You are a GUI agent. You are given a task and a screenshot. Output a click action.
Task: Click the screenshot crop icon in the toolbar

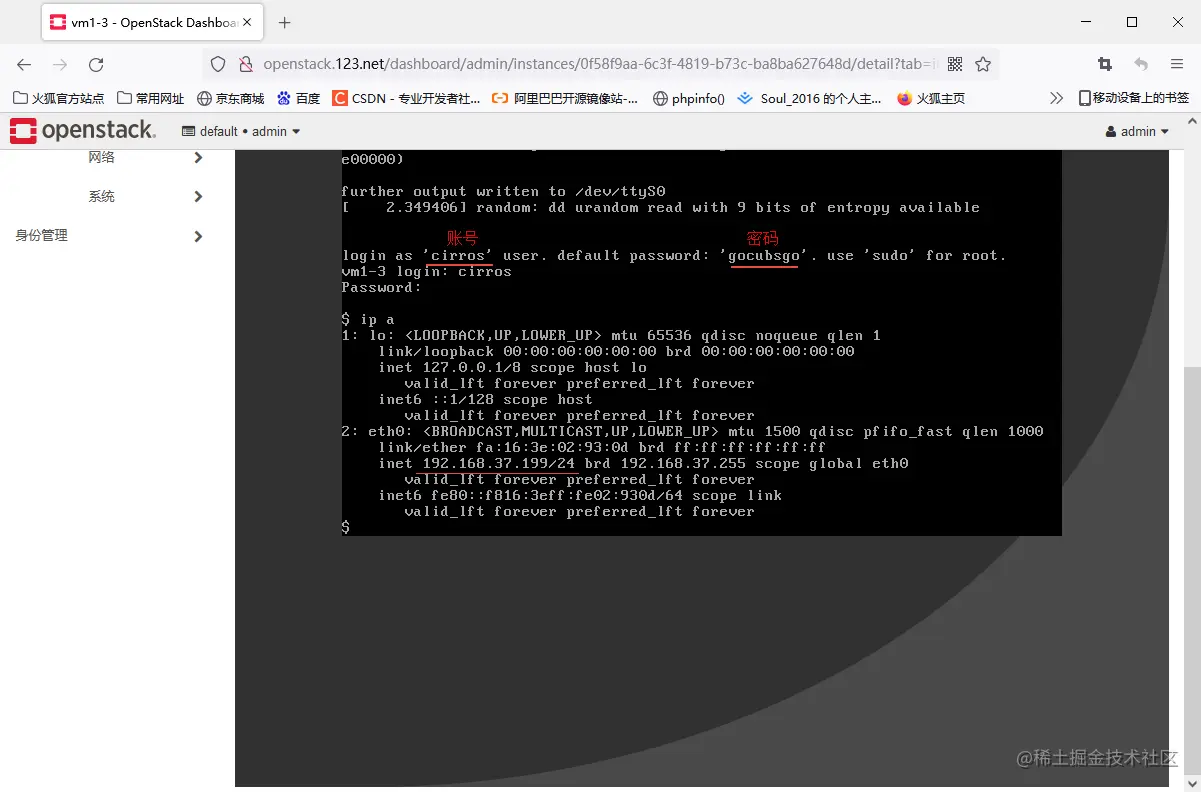[x=1105, y=64]
